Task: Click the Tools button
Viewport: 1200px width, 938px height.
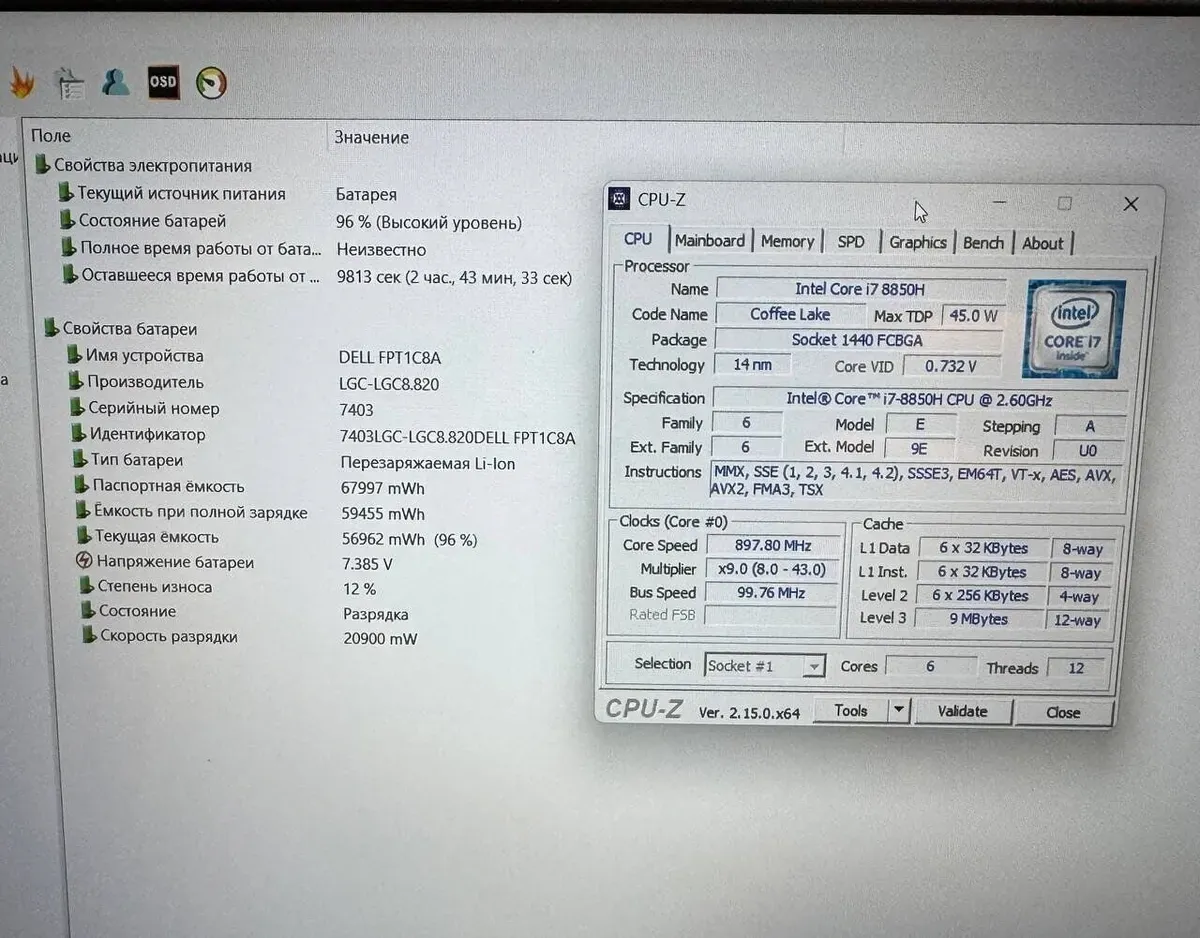Action: 850,711
